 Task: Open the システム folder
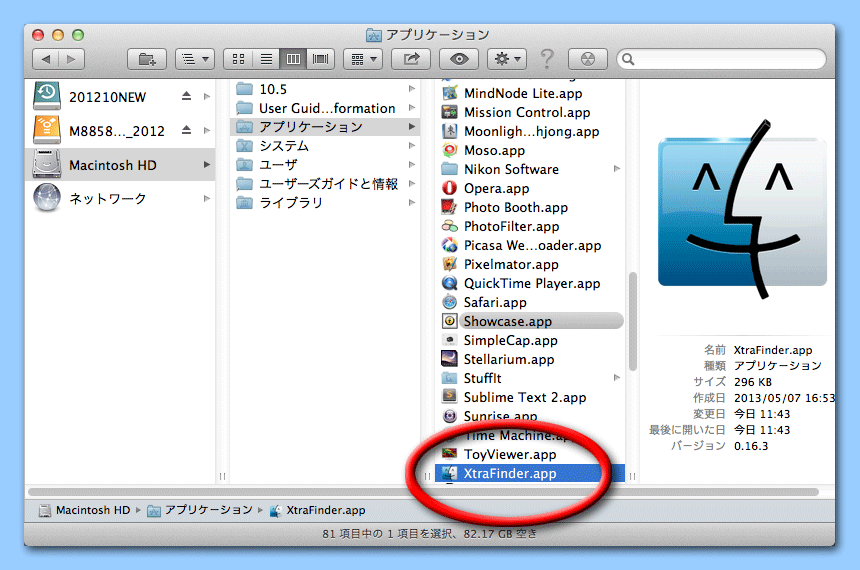click(325, 146)
